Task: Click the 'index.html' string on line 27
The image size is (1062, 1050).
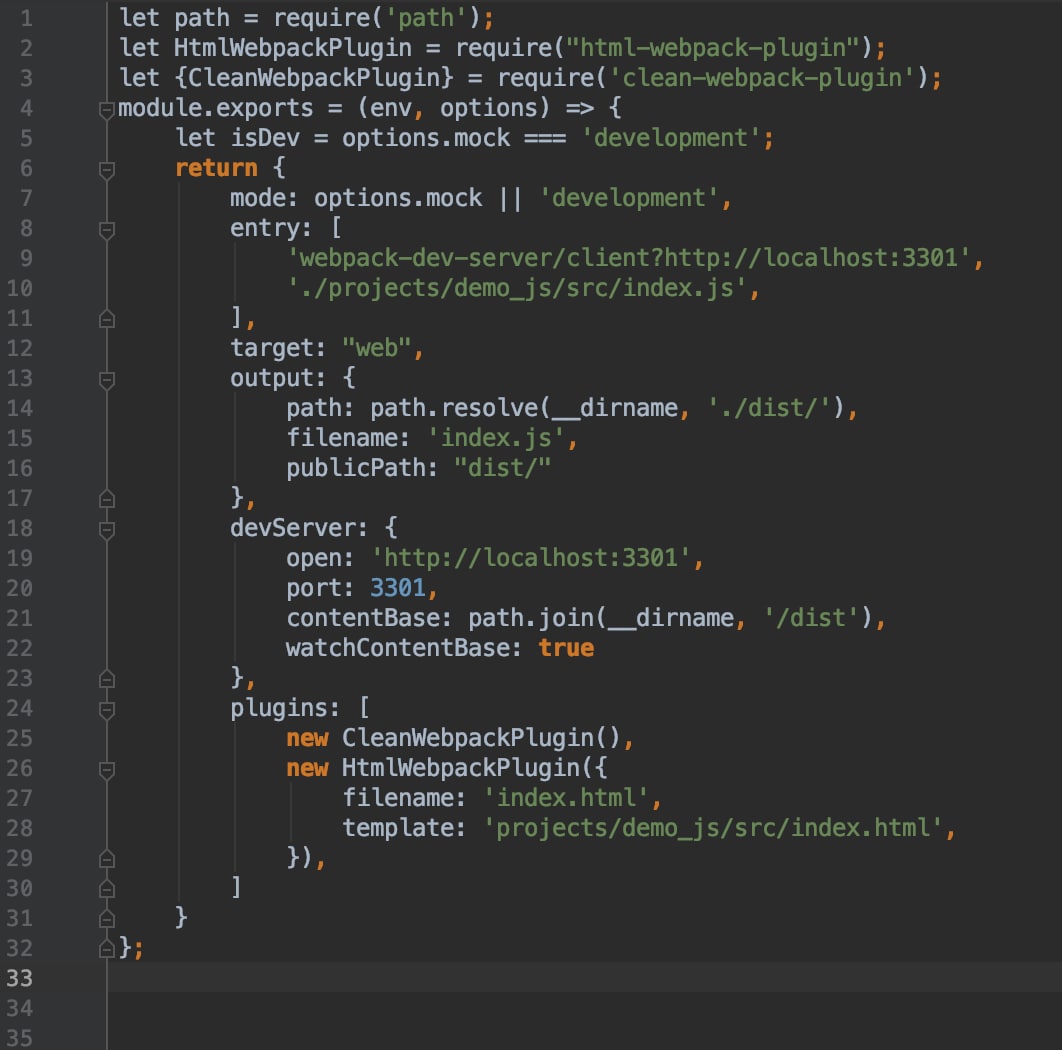Action: tap(566, 797)
